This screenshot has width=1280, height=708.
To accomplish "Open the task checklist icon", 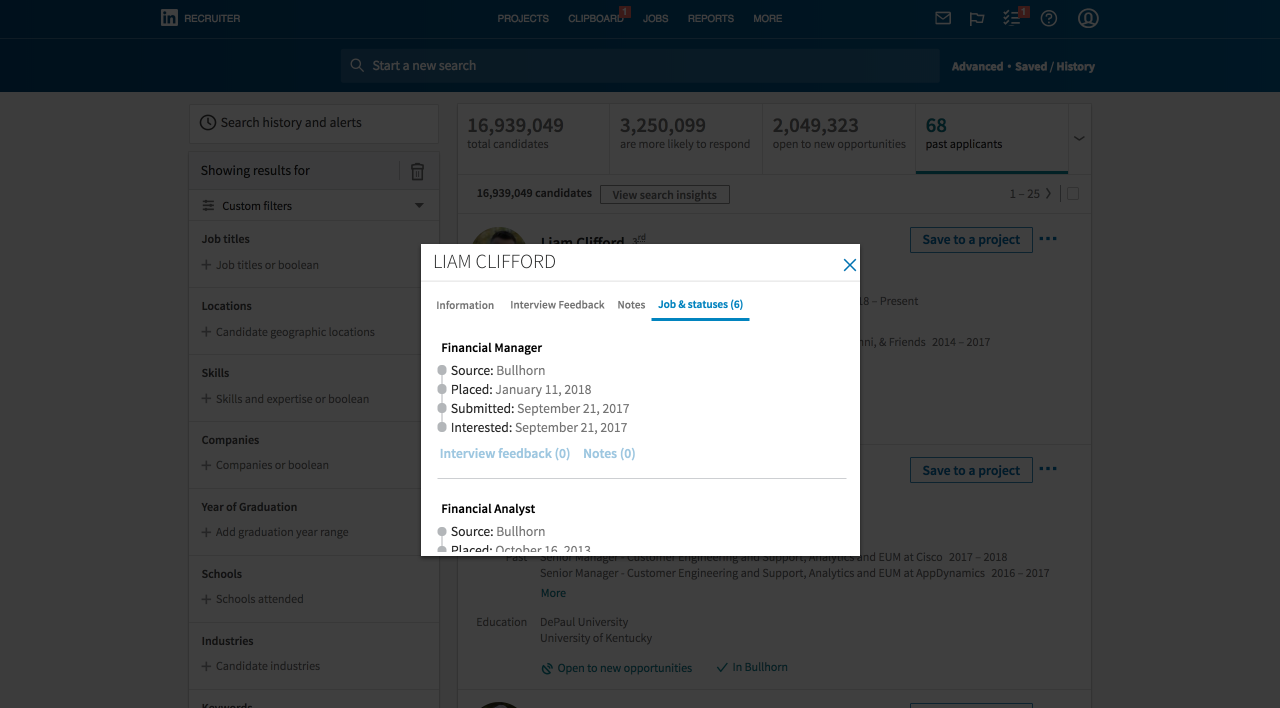I will point(1012,18).
